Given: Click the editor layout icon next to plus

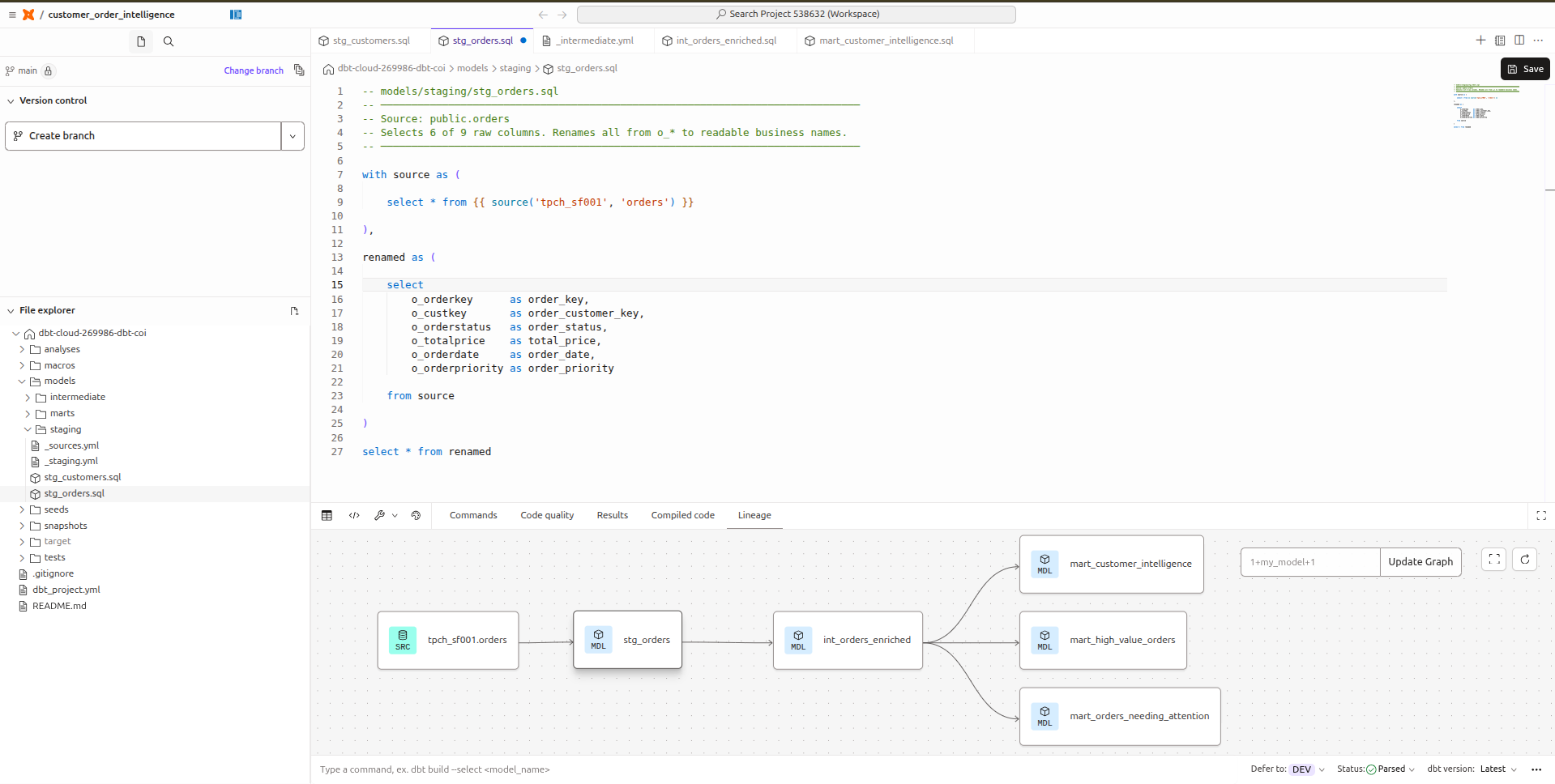Looking at the screenshot, I should point(1500,40).
